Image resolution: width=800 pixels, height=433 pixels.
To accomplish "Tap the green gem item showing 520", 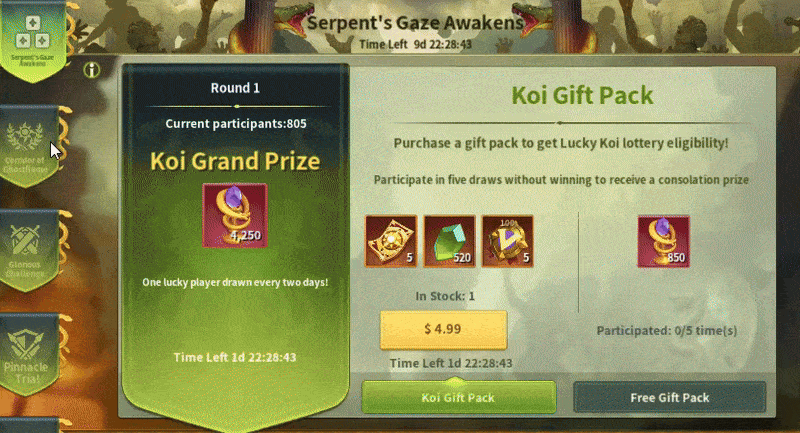I will pos(449,241).
